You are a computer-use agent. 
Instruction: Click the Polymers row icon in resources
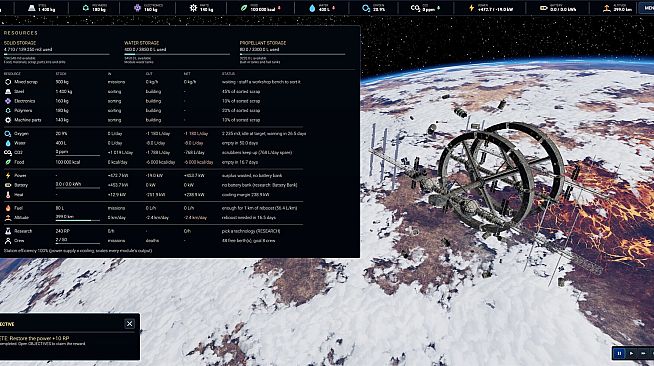tap(8, 110)
